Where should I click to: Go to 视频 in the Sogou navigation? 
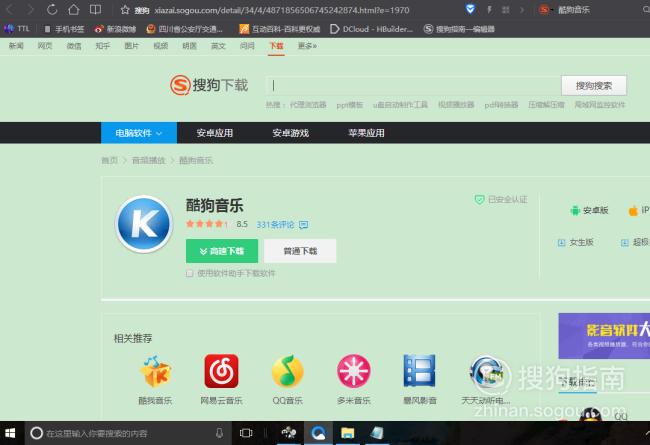(160, 46)
